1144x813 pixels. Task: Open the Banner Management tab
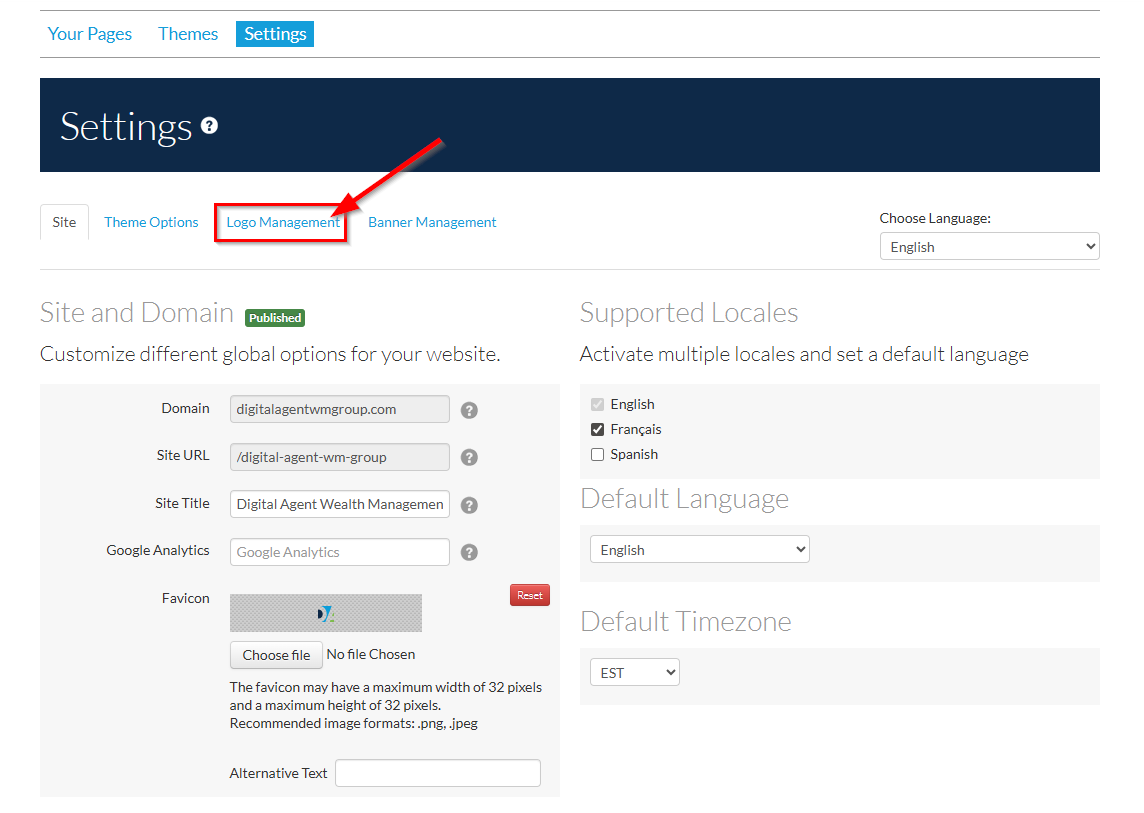point(432,222)
